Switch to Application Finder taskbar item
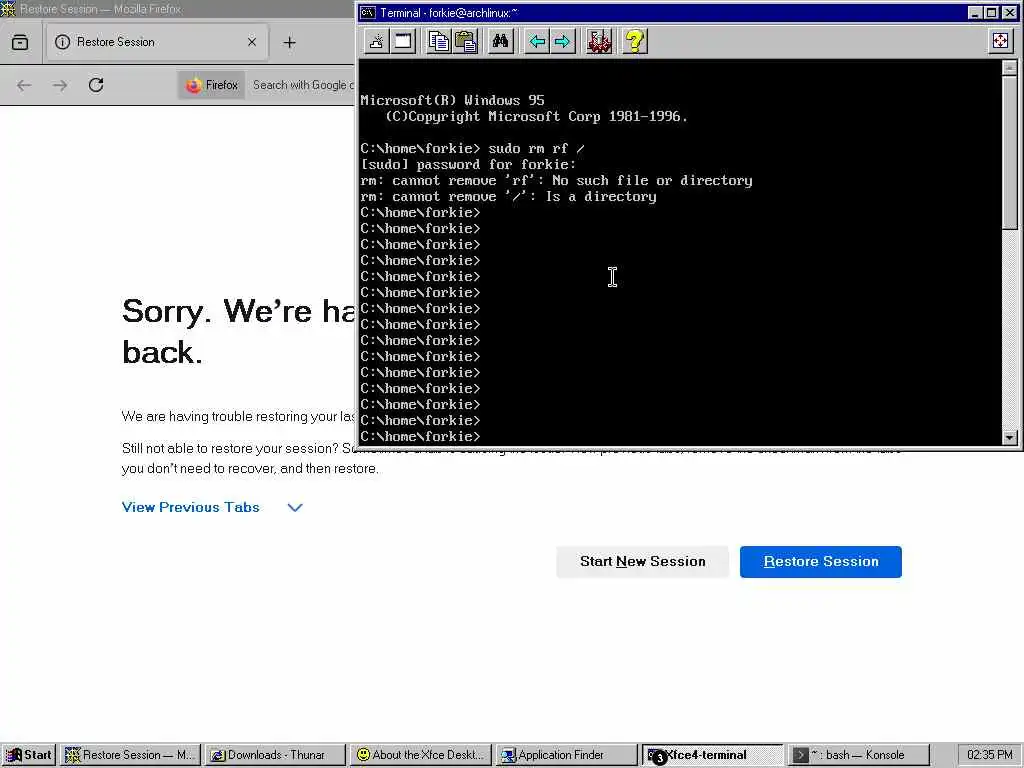This screenshot has width=1024, height=768. (x=566, y=755)
